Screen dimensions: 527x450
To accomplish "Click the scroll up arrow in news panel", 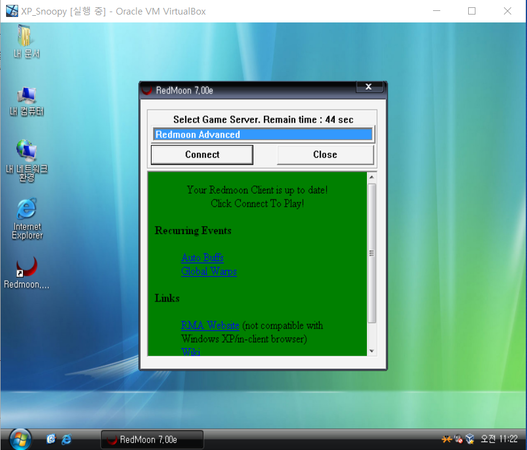I will click(x=371, y=177).
